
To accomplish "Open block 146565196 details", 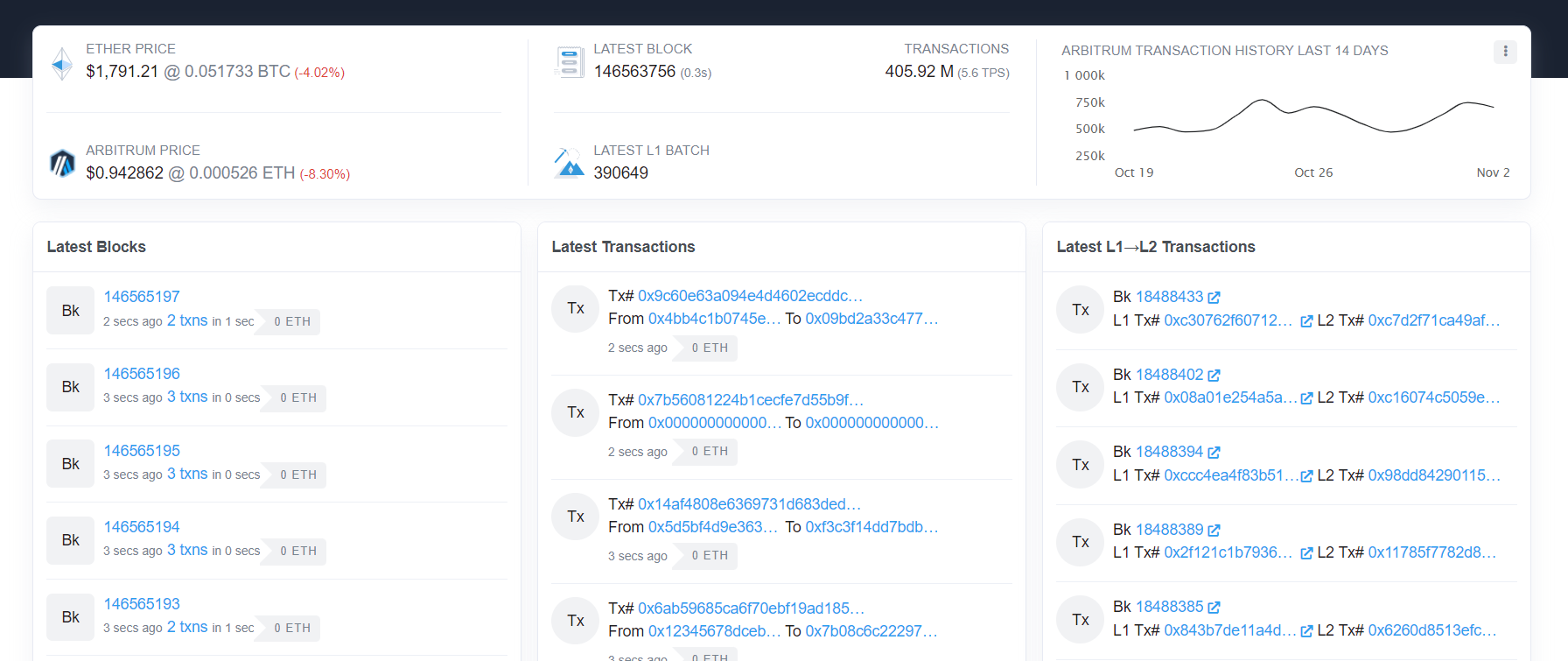I will point(142,374).
